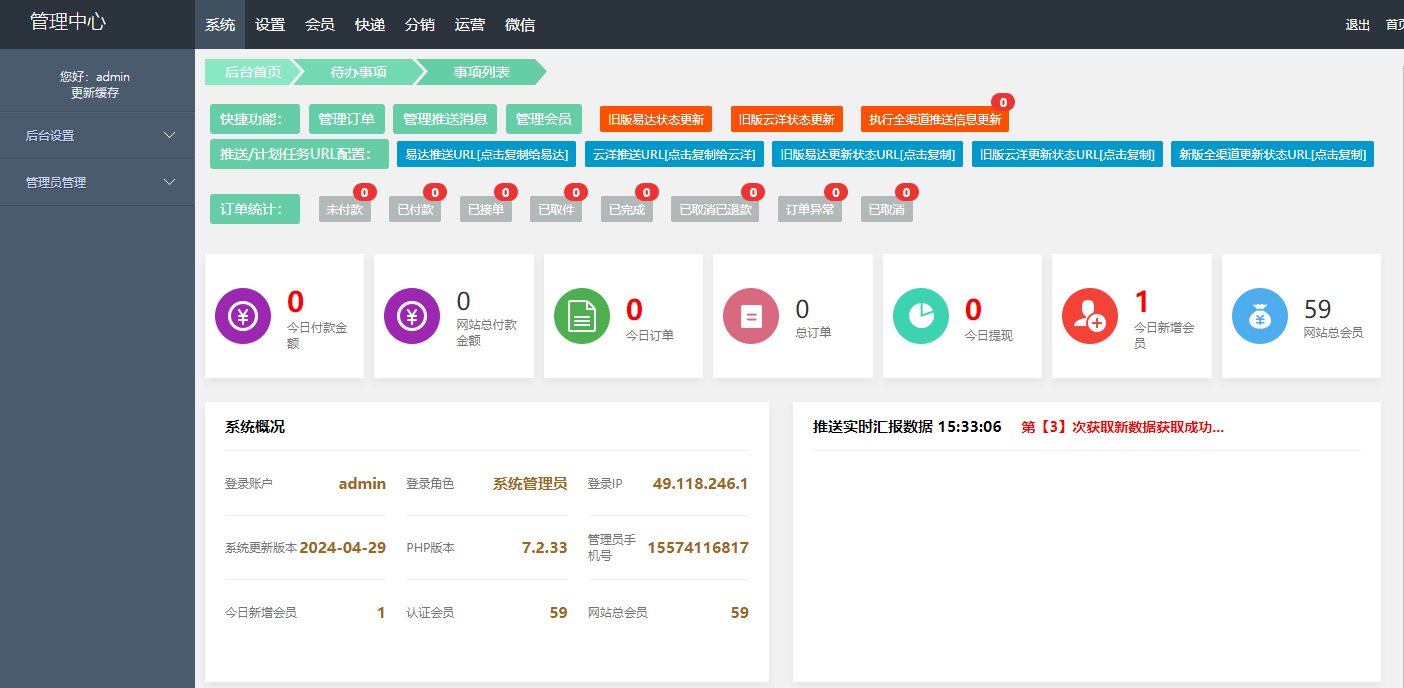Click the orange 旧版易达状态更新 button
Viewport: 1404px width, 688px height.
click(x=656, y=118)
